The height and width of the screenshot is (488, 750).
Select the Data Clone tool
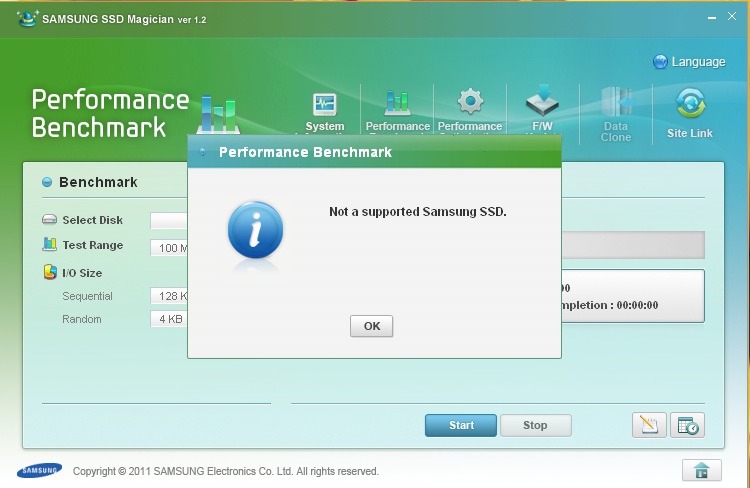[x=616, y=115]
